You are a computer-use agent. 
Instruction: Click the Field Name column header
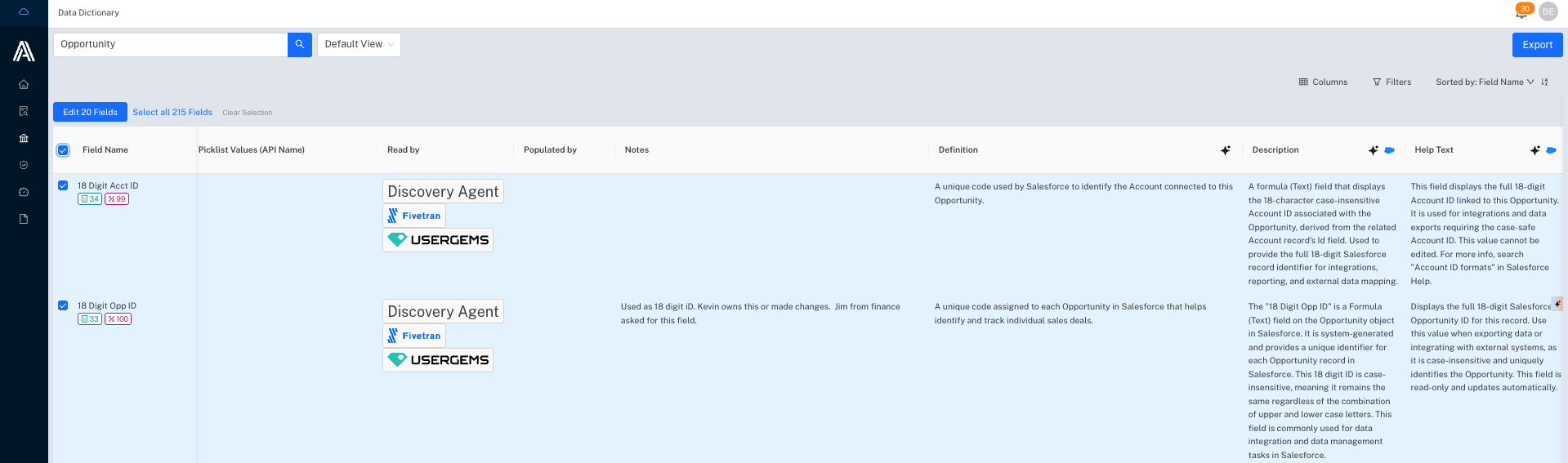pyautogui.click(x=105, y=150)
